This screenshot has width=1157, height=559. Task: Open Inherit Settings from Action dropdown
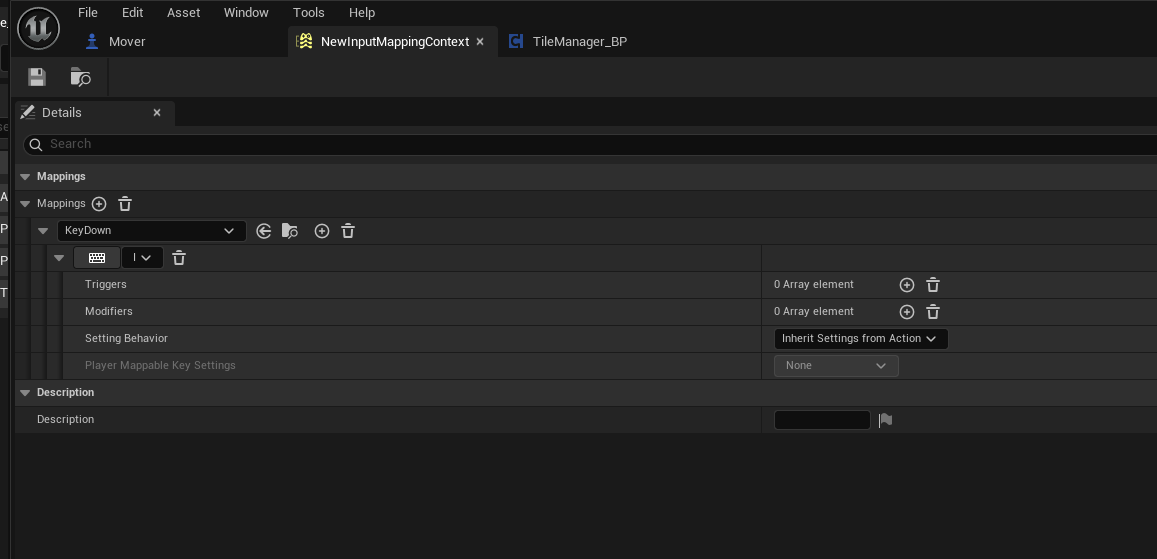[860, 339]
